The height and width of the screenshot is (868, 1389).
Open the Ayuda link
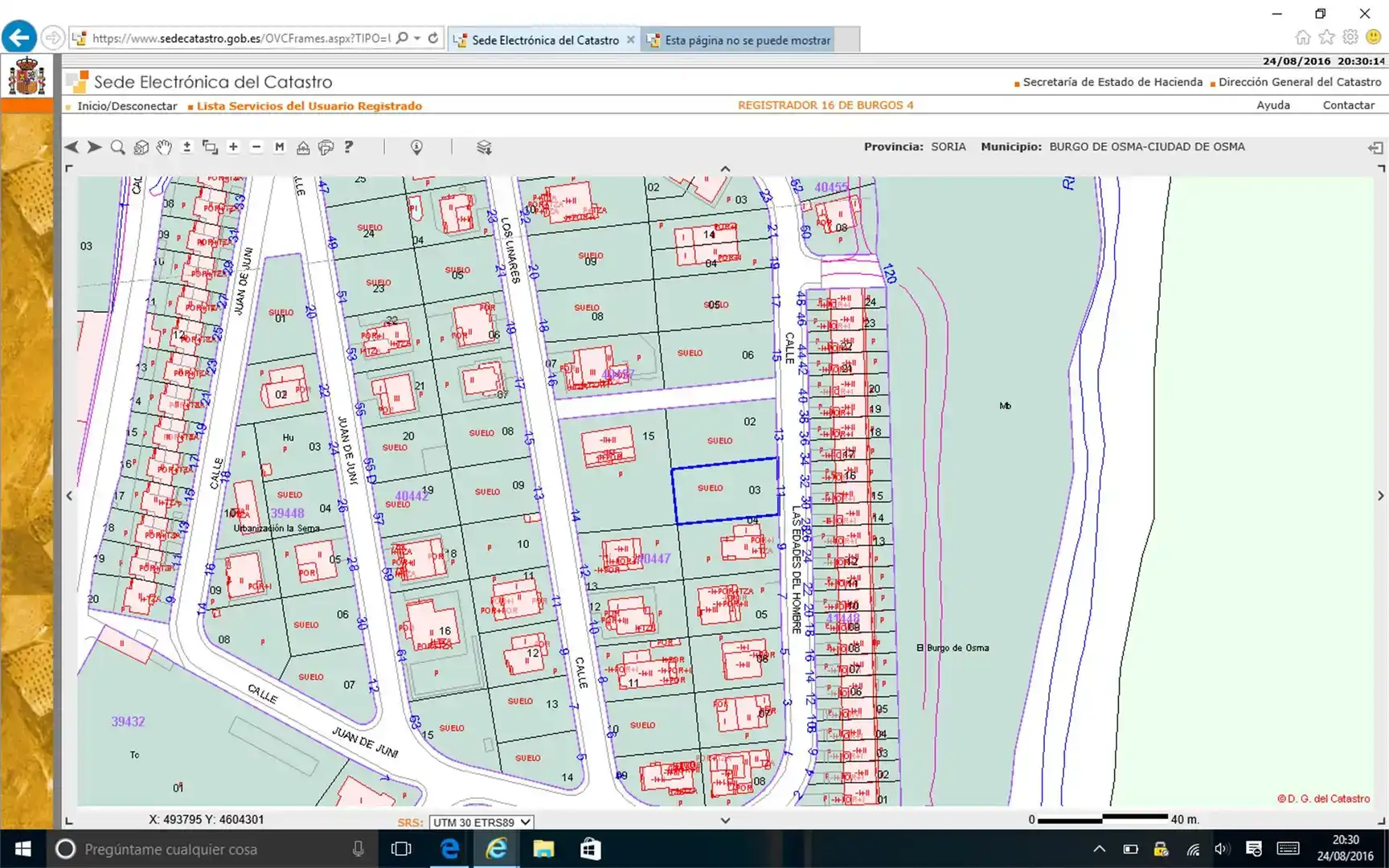click(1273, 105)
